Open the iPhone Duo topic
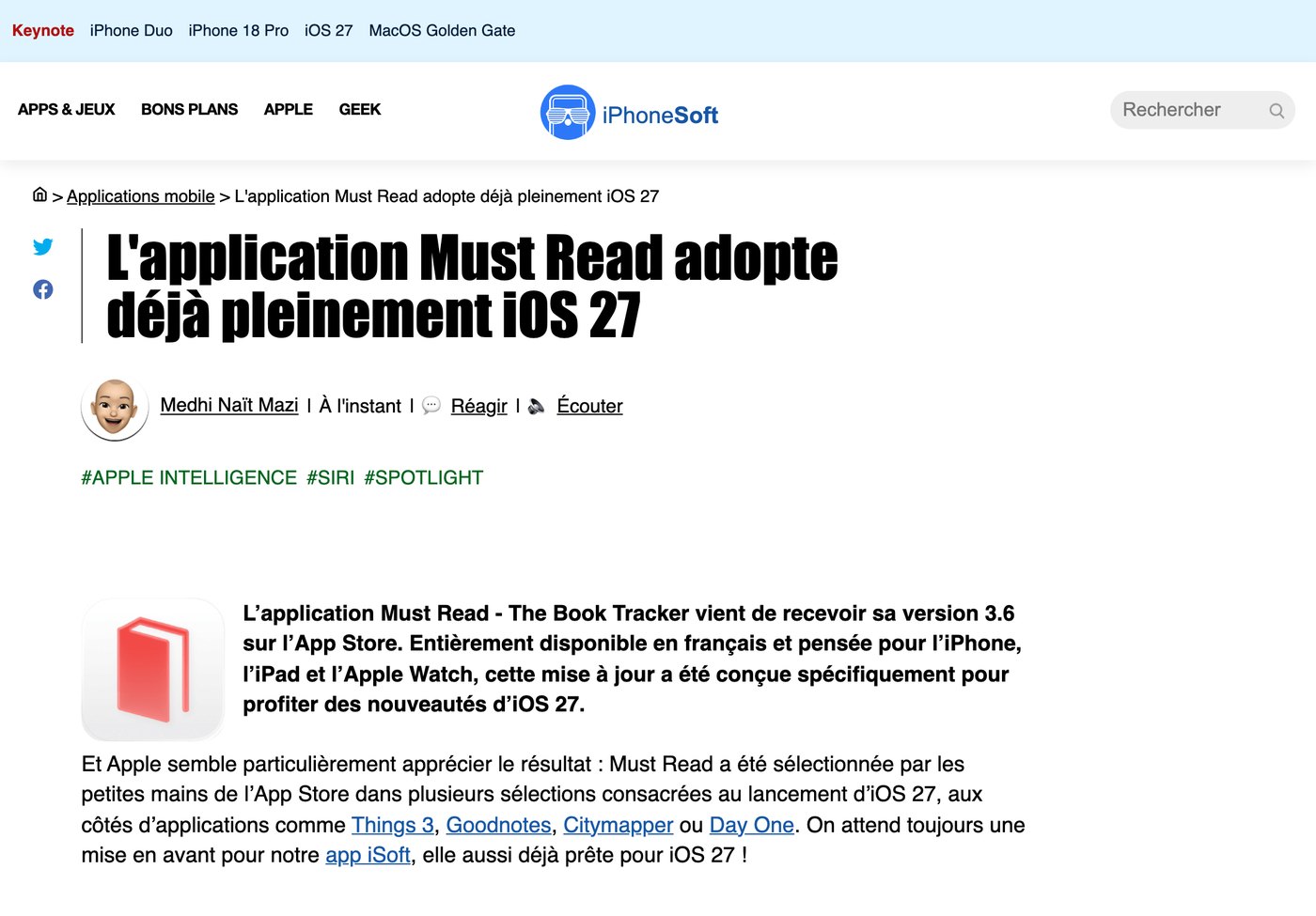 pyautogui.click(x=132, y=31)
